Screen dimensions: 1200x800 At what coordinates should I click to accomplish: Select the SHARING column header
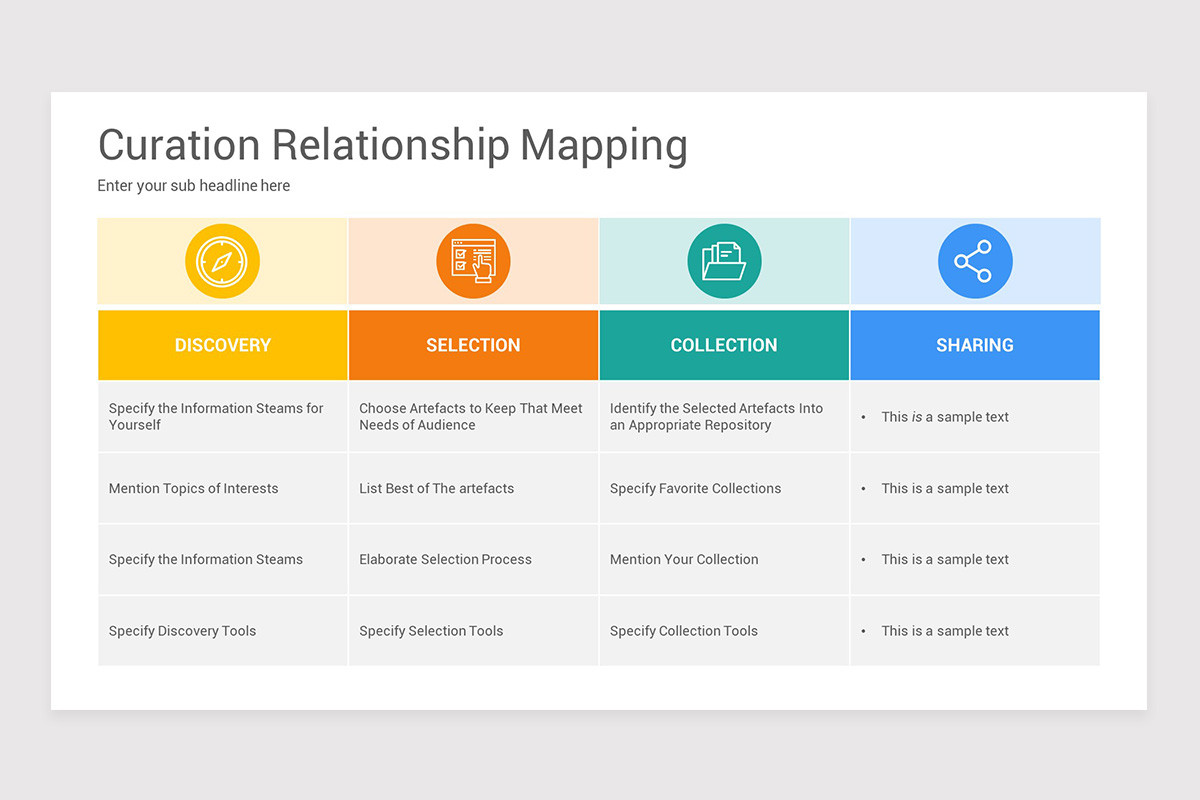975,344
